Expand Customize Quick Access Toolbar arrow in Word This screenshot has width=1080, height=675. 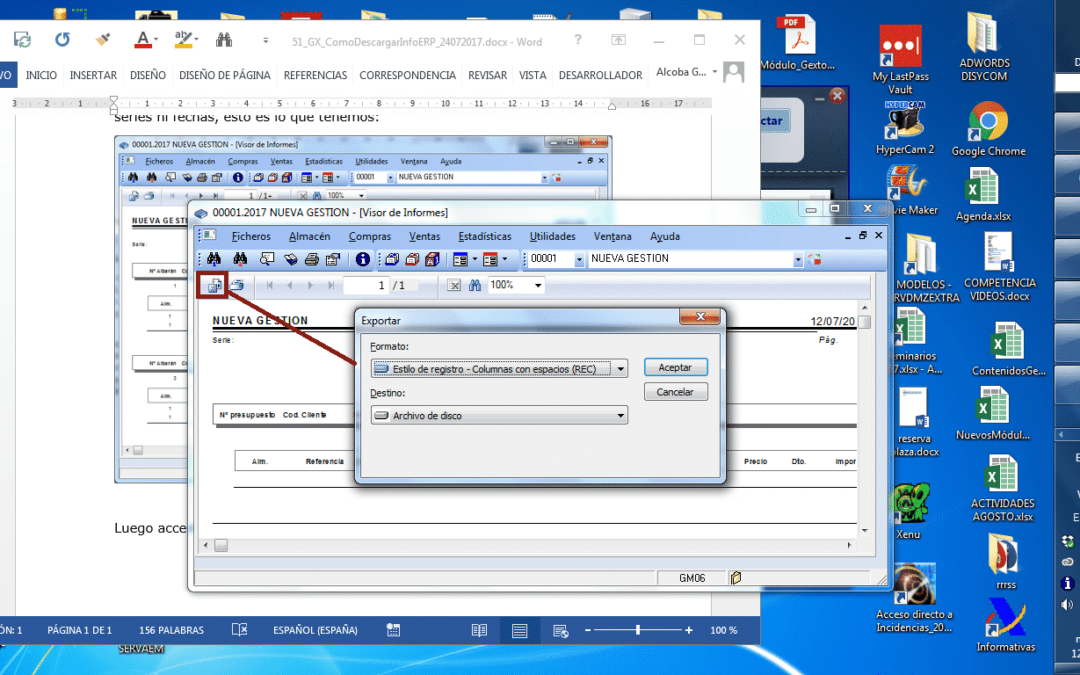pos(265,41)
